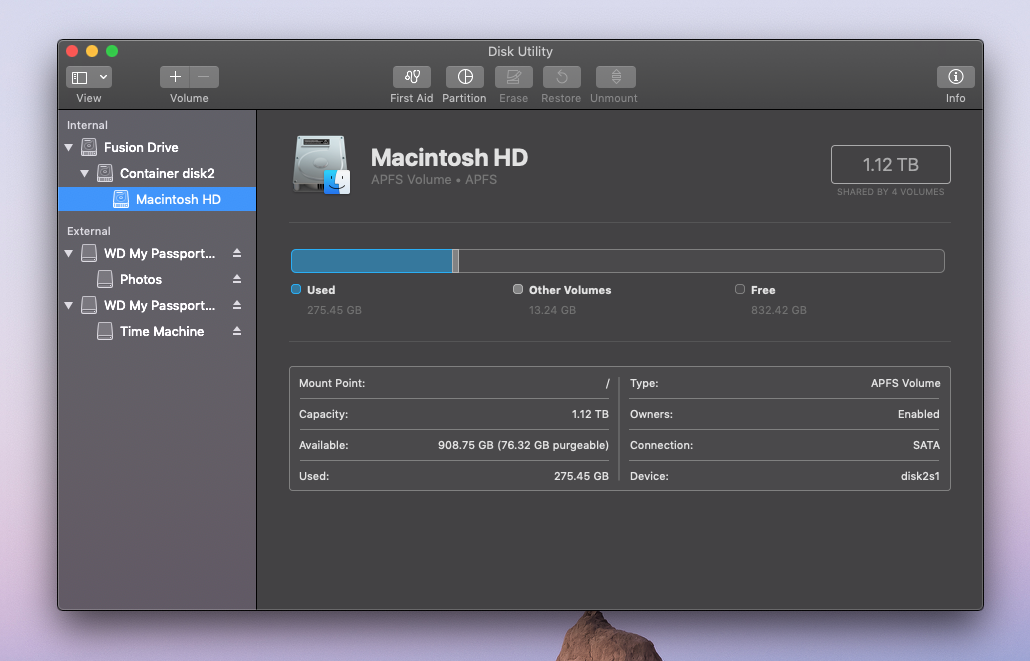The height and width of the screenshot is (661, 1030).
Task: Click 'APFS Volume • APFS' subtitle
Action: 434,179
